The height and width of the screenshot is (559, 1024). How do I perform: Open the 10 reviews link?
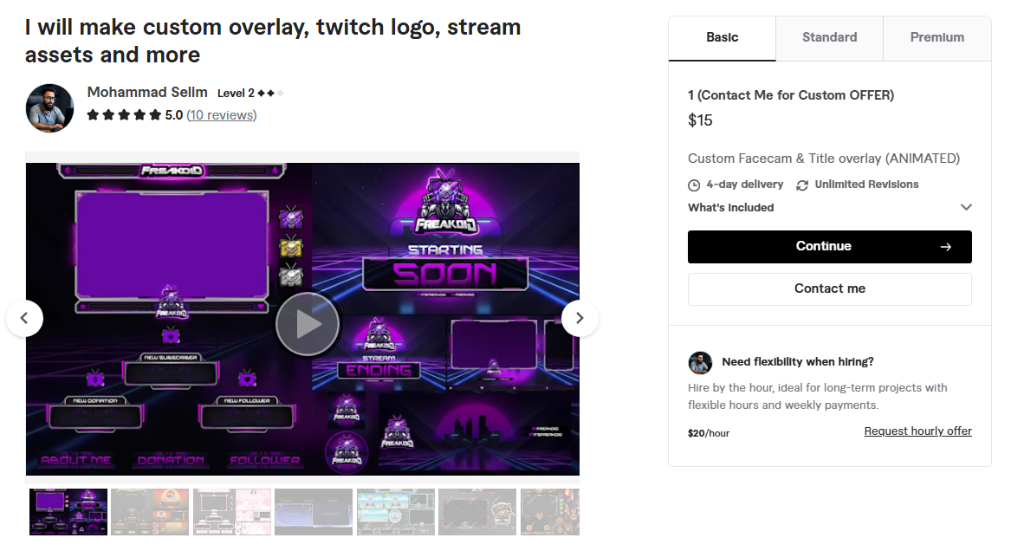tap(221, 115)
